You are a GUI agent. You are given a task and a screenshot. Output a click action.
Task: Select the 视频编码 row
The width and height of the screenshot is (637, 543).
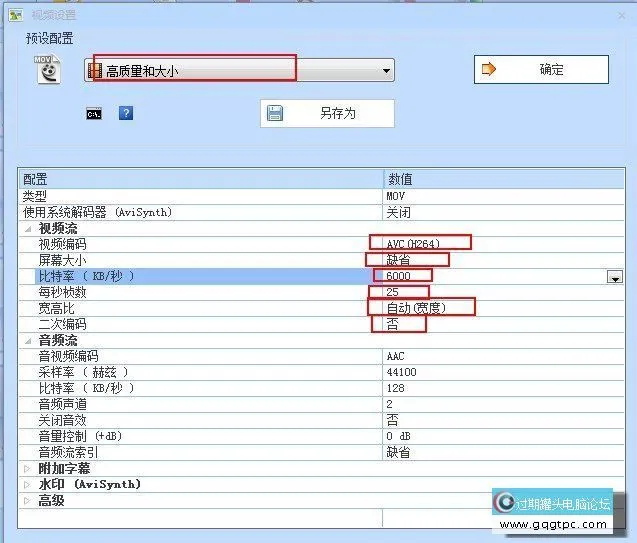[321, 244]
